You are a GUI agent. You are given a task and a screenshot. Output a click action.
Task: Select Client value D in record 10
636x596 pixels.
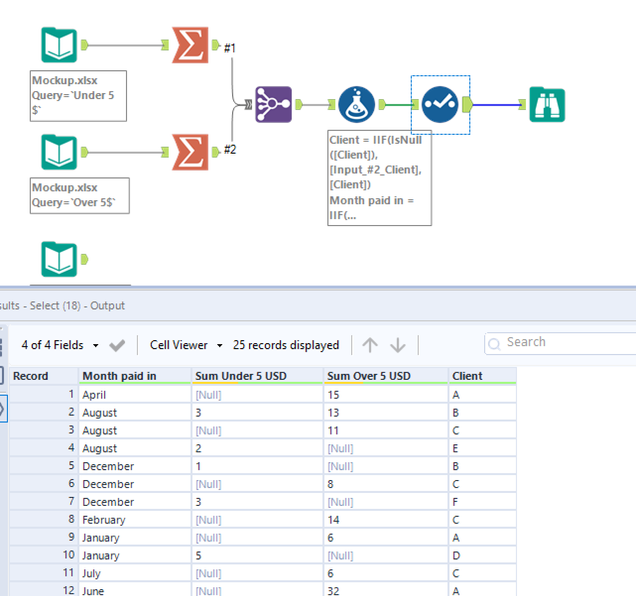point(482,555)
